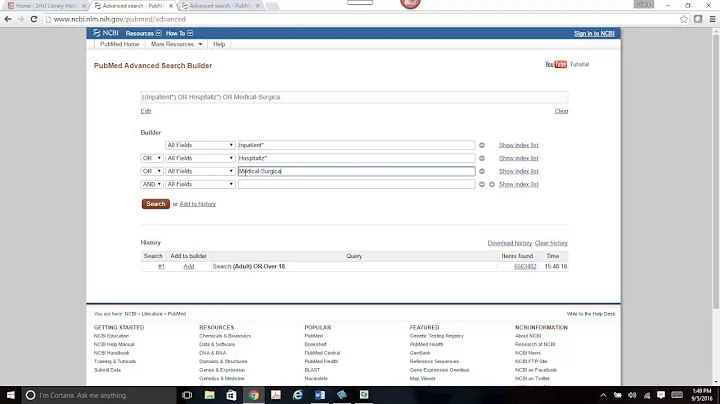Go back in the browser
Viewport: 720px width, 404px height.
click(x=8, y=19)
